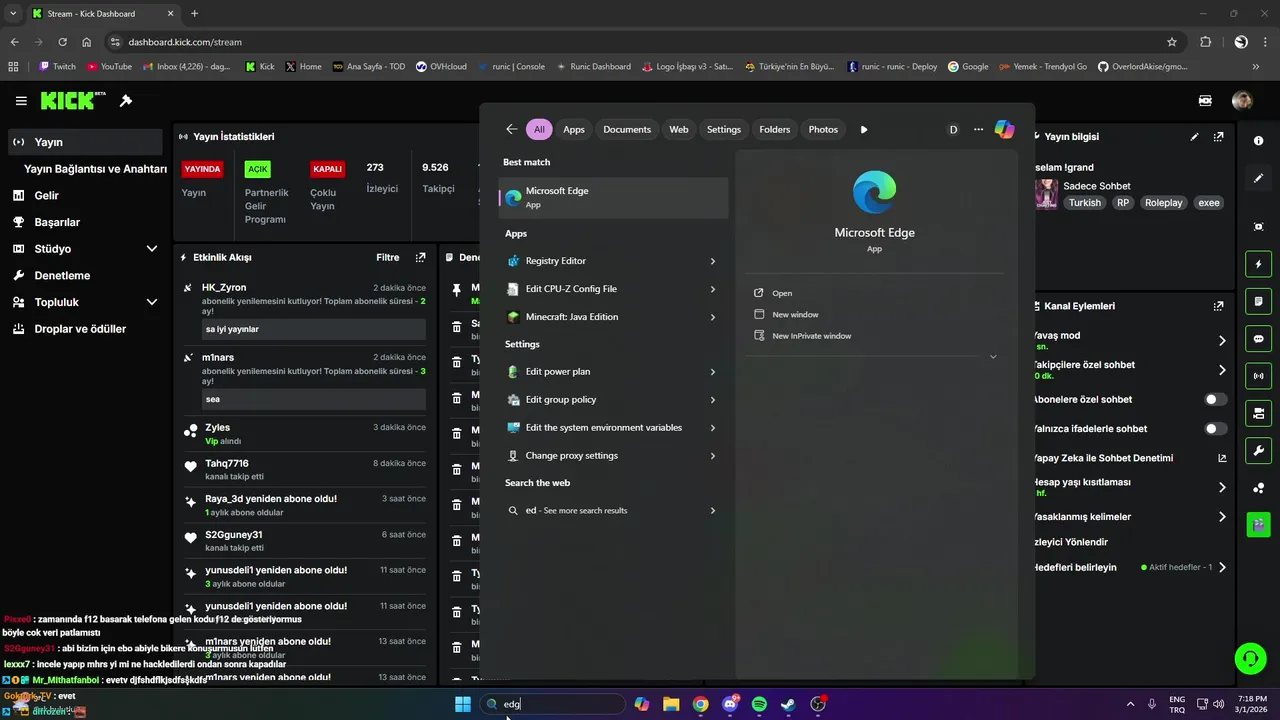1280x720 pixels.
Task: Click the pencil icon in right rail
Action: click(x=1259, y=178)
